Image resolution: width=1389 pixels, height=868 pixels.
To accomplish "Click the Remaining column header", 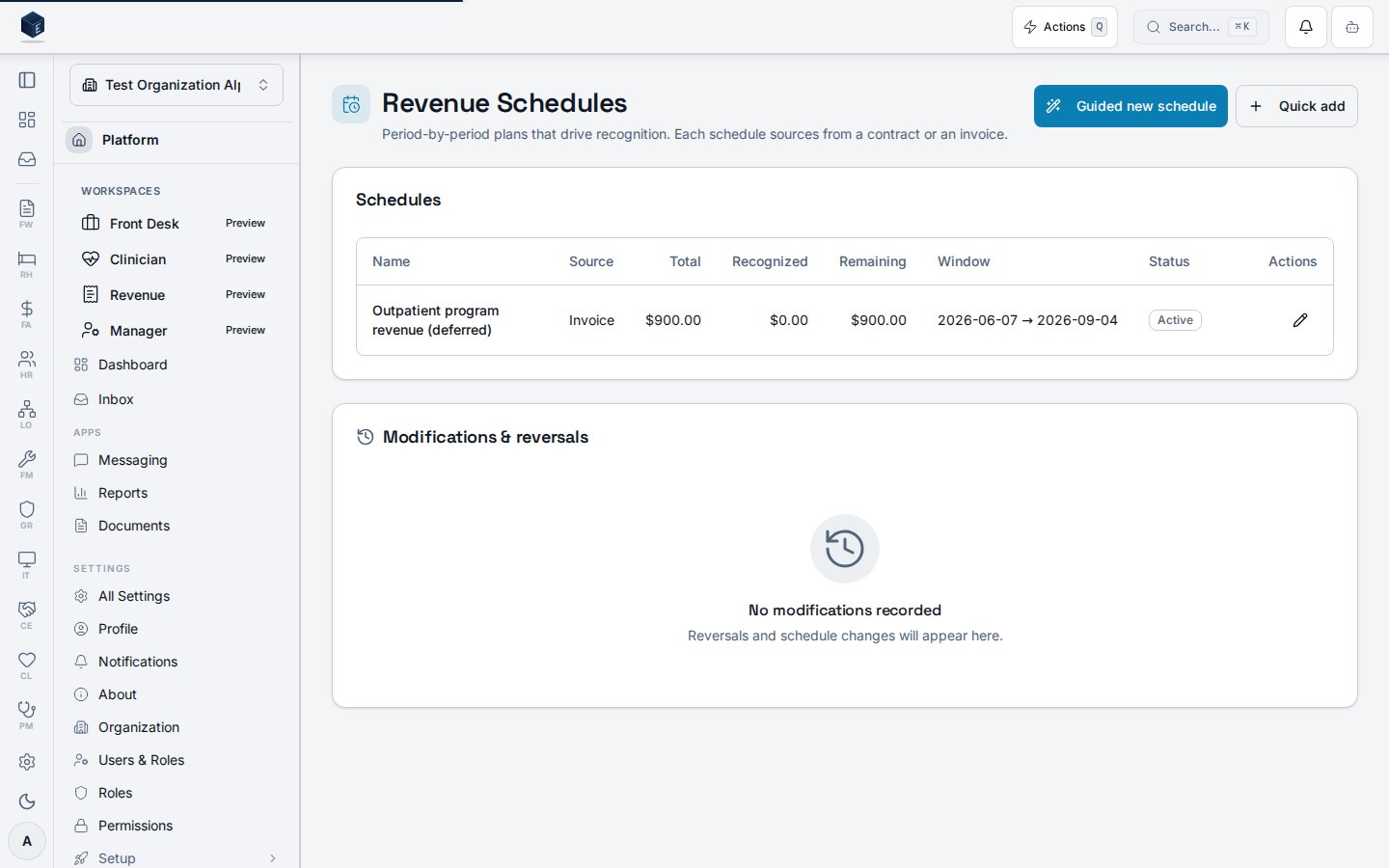I will pos(873,261).
